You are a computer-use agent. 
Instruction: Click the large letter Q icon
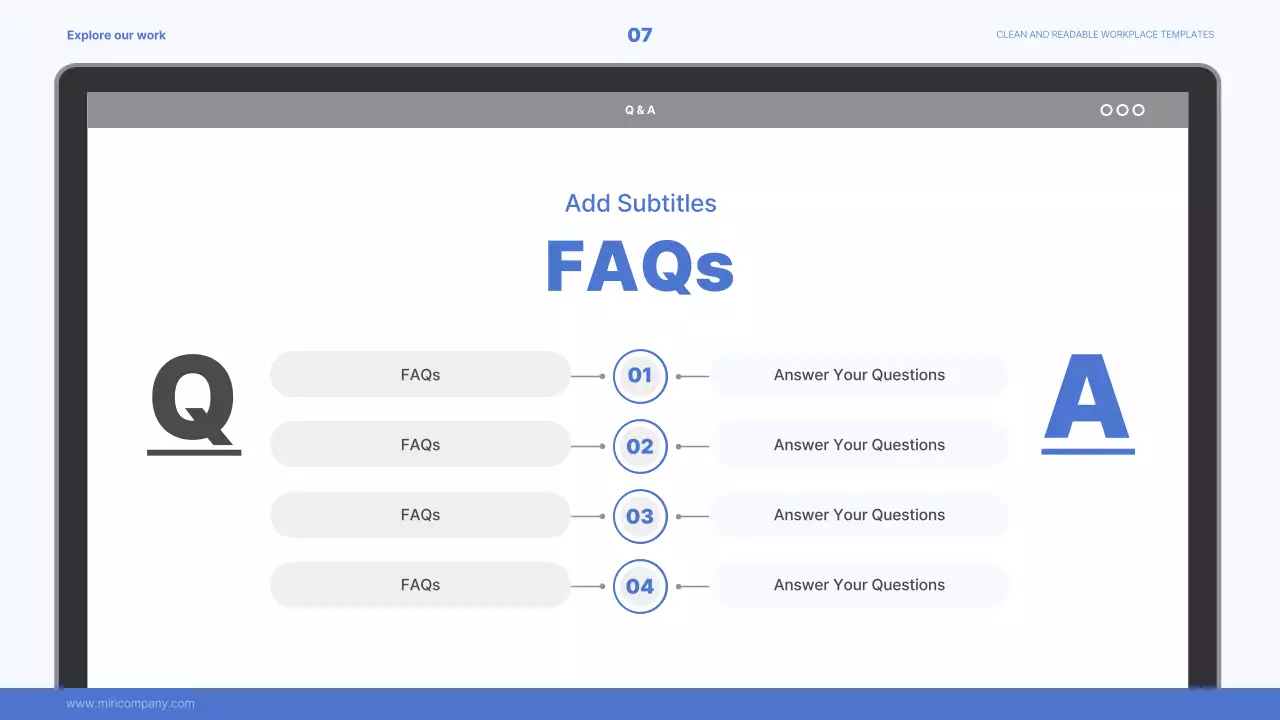193,402
